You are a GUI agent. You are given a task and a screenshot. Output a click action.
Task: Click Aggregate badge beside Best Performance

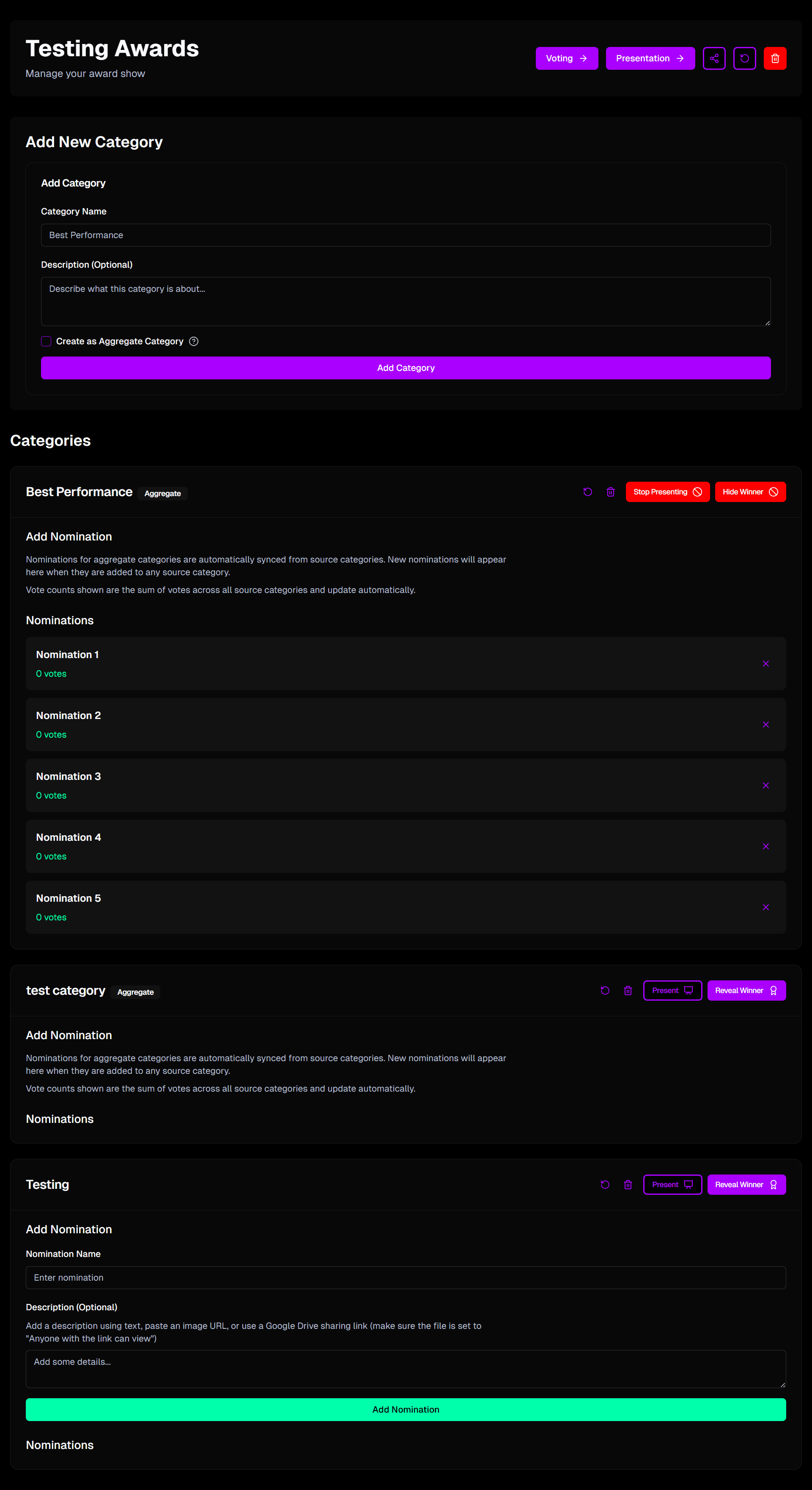point(162,494)
